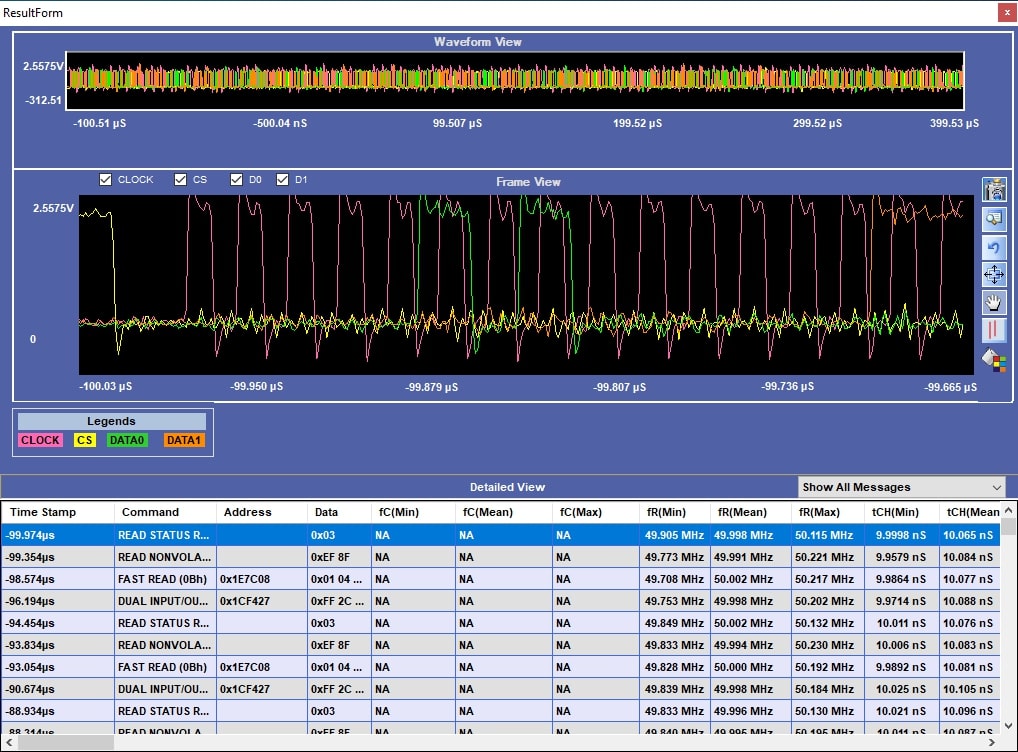Select the hand pan tool
This screenshot has width=1018, height=752.
tap(994, 303)
